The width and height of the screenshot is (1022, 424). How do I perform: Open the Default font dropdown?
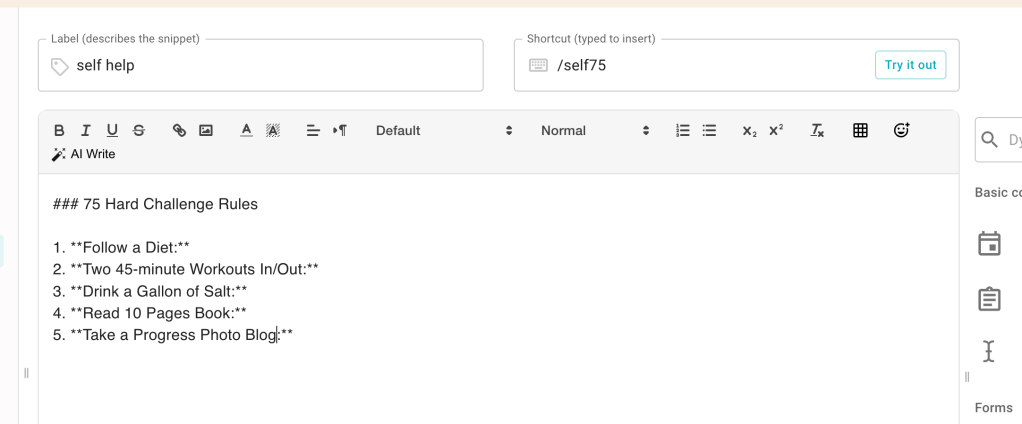(444, 130)
